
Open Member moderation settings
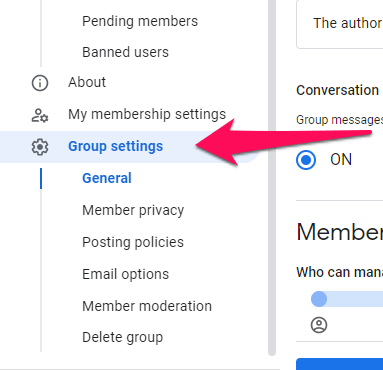[x=147, y=306]
